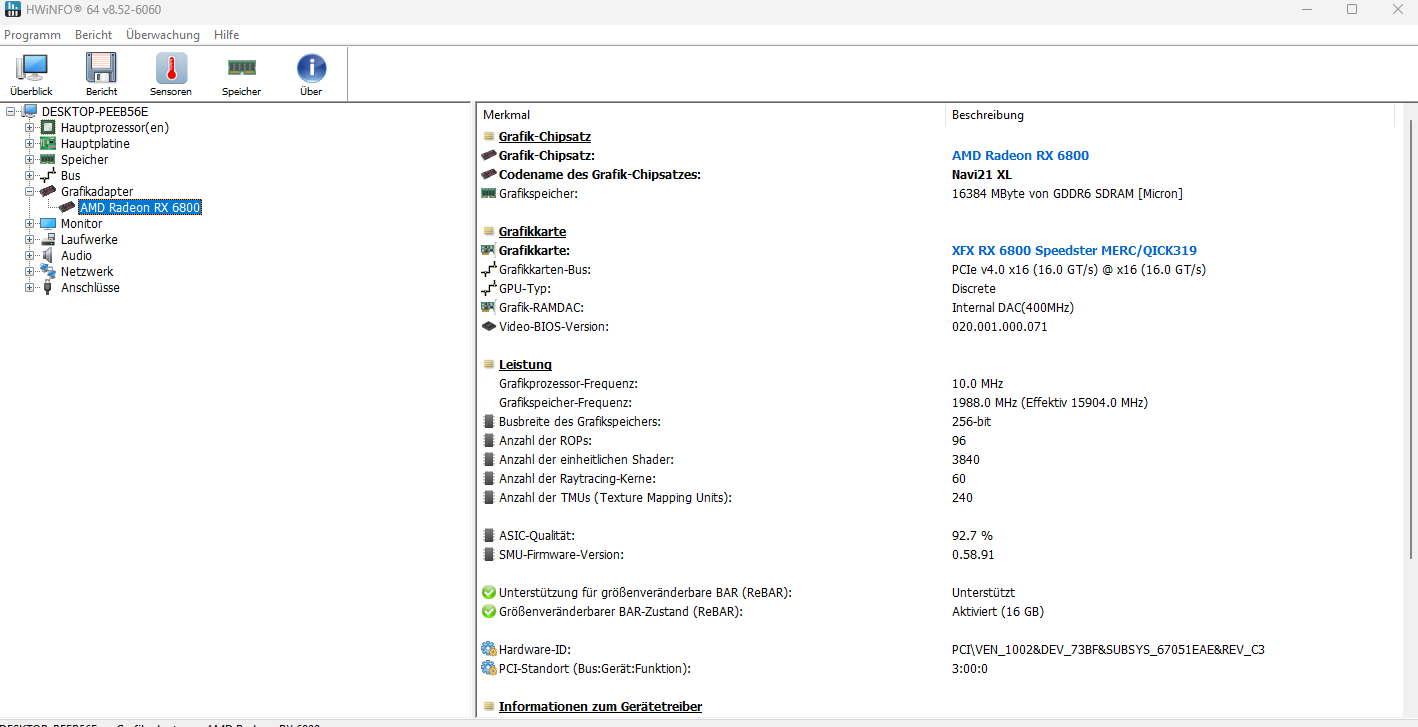Click the Grafikadapter card icon
This screenshot has width=1418, height=727.
pyautogui.click(x=48, y=191)
